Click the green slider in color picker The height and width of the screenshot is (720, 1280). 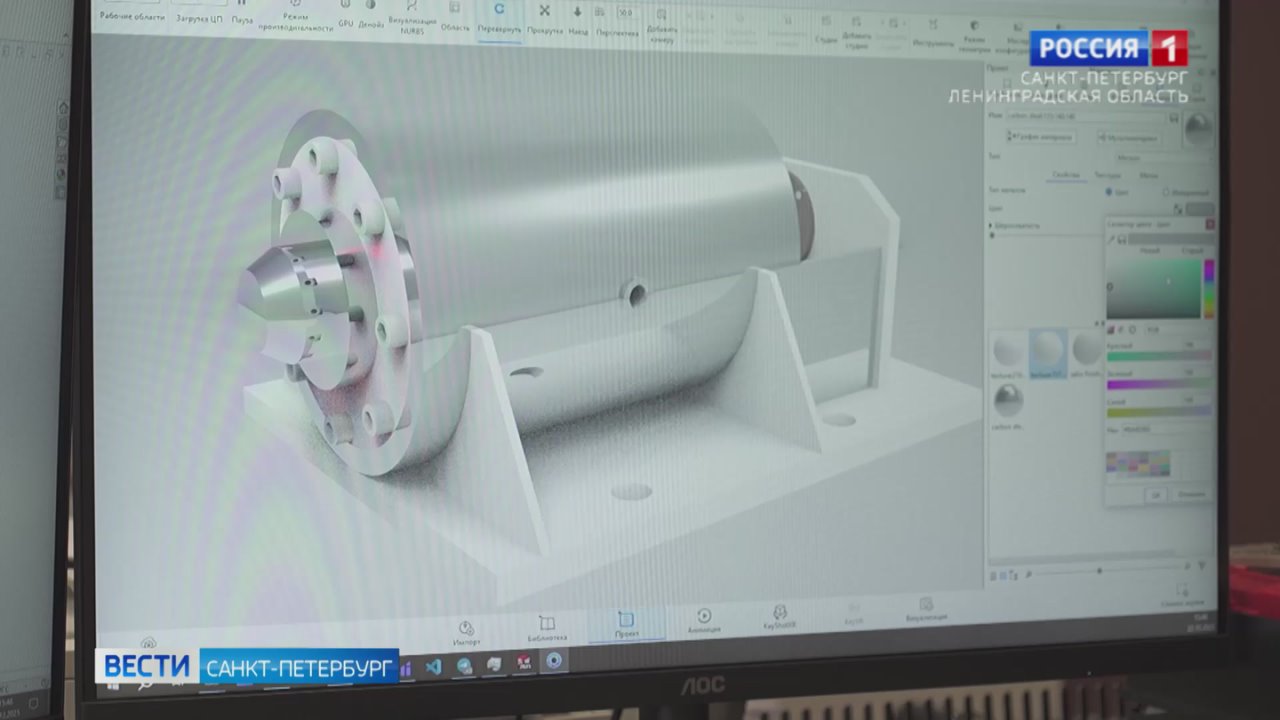point(1159,384)
